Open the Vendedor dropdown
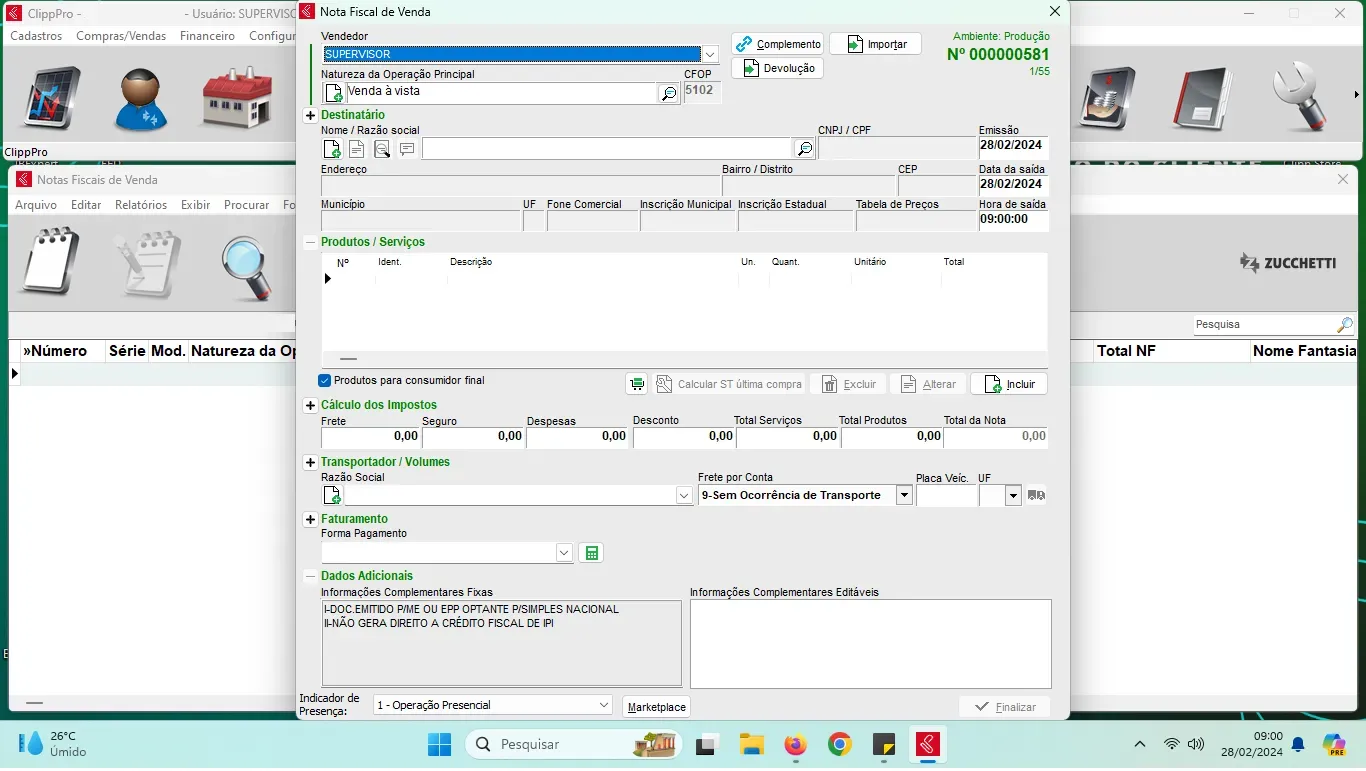This screenshot has width=1366, height=771. coord(710,54)
